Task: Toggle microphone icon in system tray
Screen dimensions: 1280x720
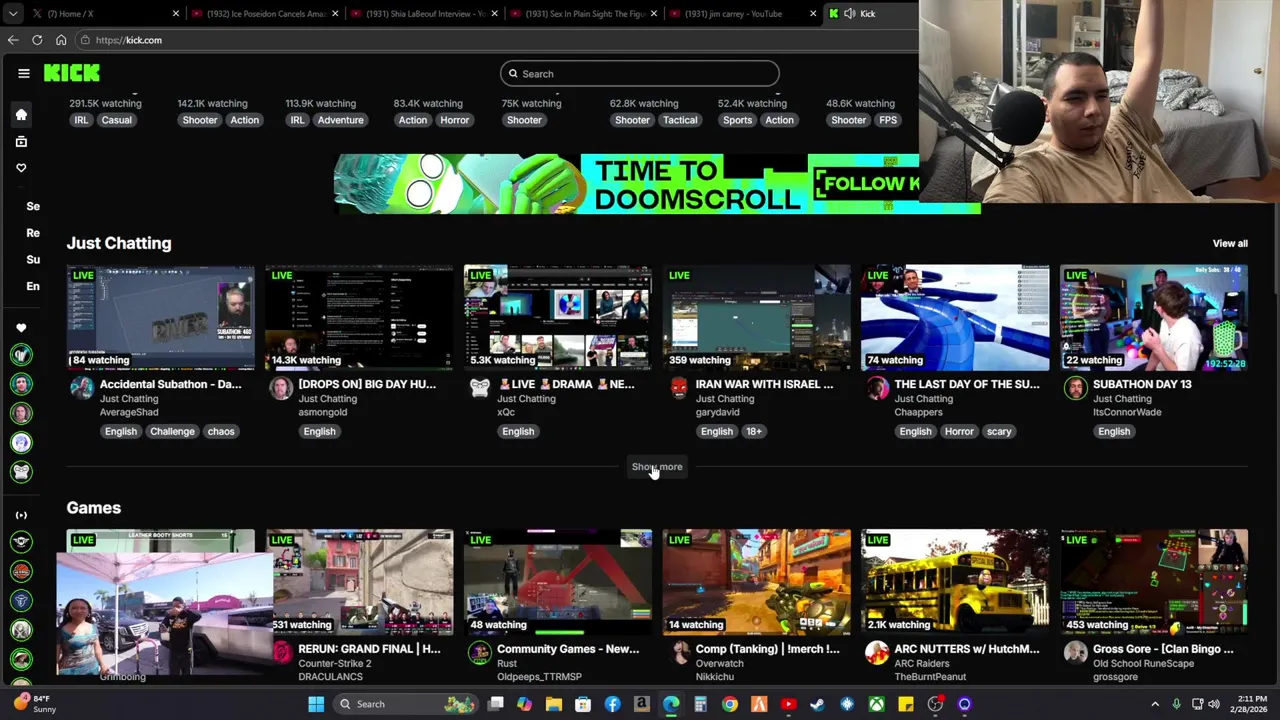Action: coord(1176,704)
